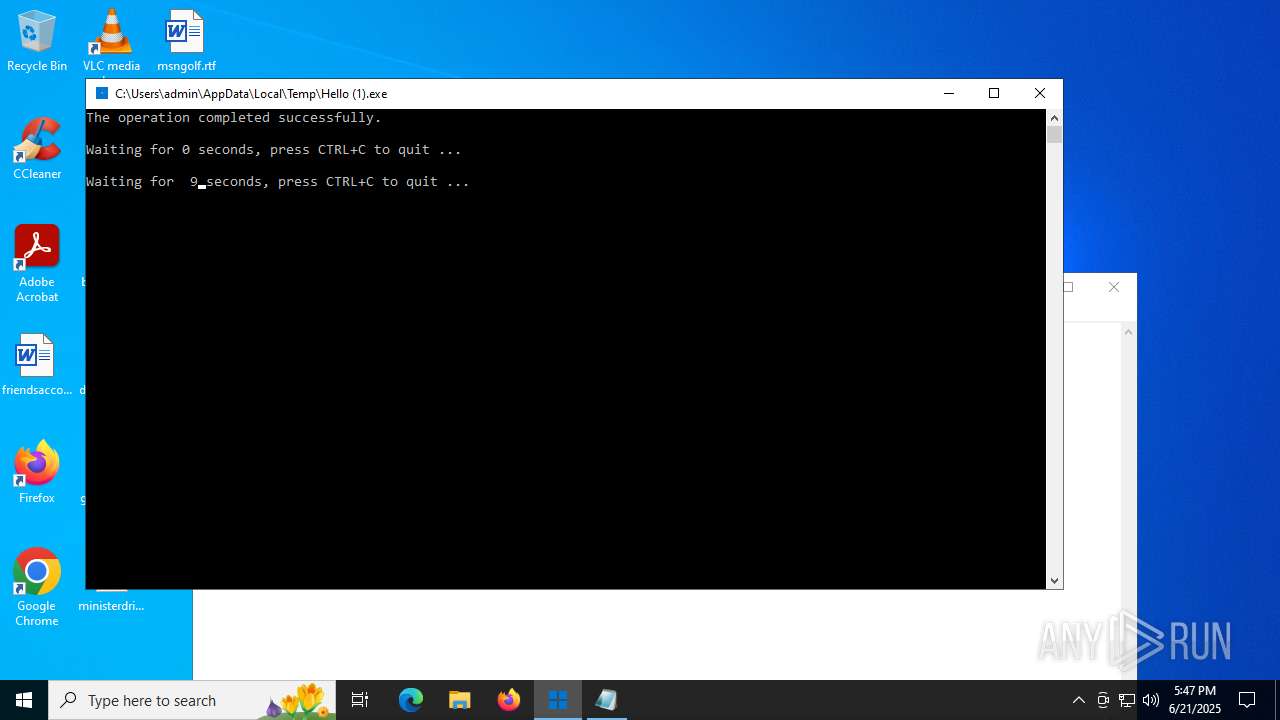Click the console scrollbar down arrow
The image size is (1280, 720).
pos(1054,580)
